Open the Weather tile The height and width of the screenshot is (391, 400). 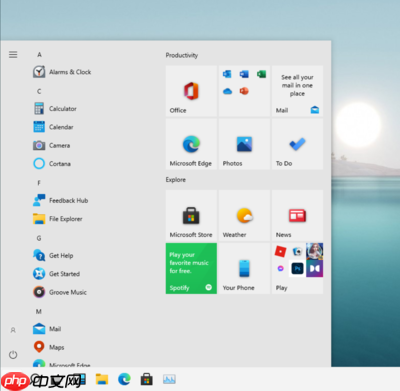click(244, 215)
